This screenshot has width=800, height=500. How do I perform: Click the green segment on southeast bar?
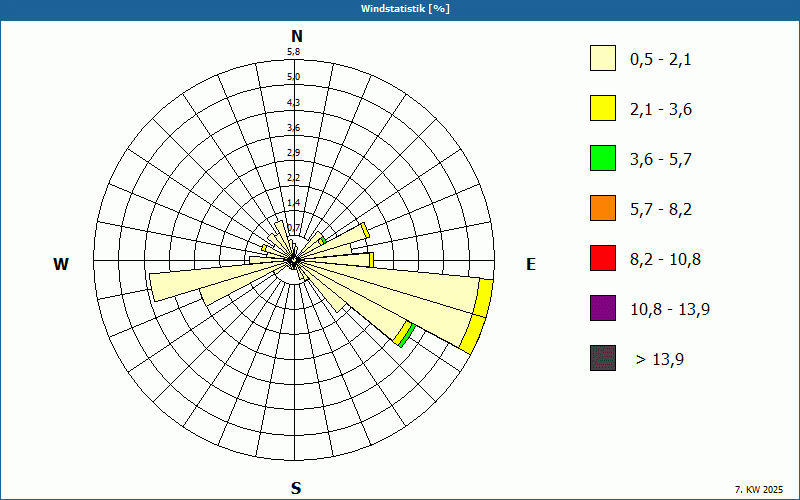(407, 335)
